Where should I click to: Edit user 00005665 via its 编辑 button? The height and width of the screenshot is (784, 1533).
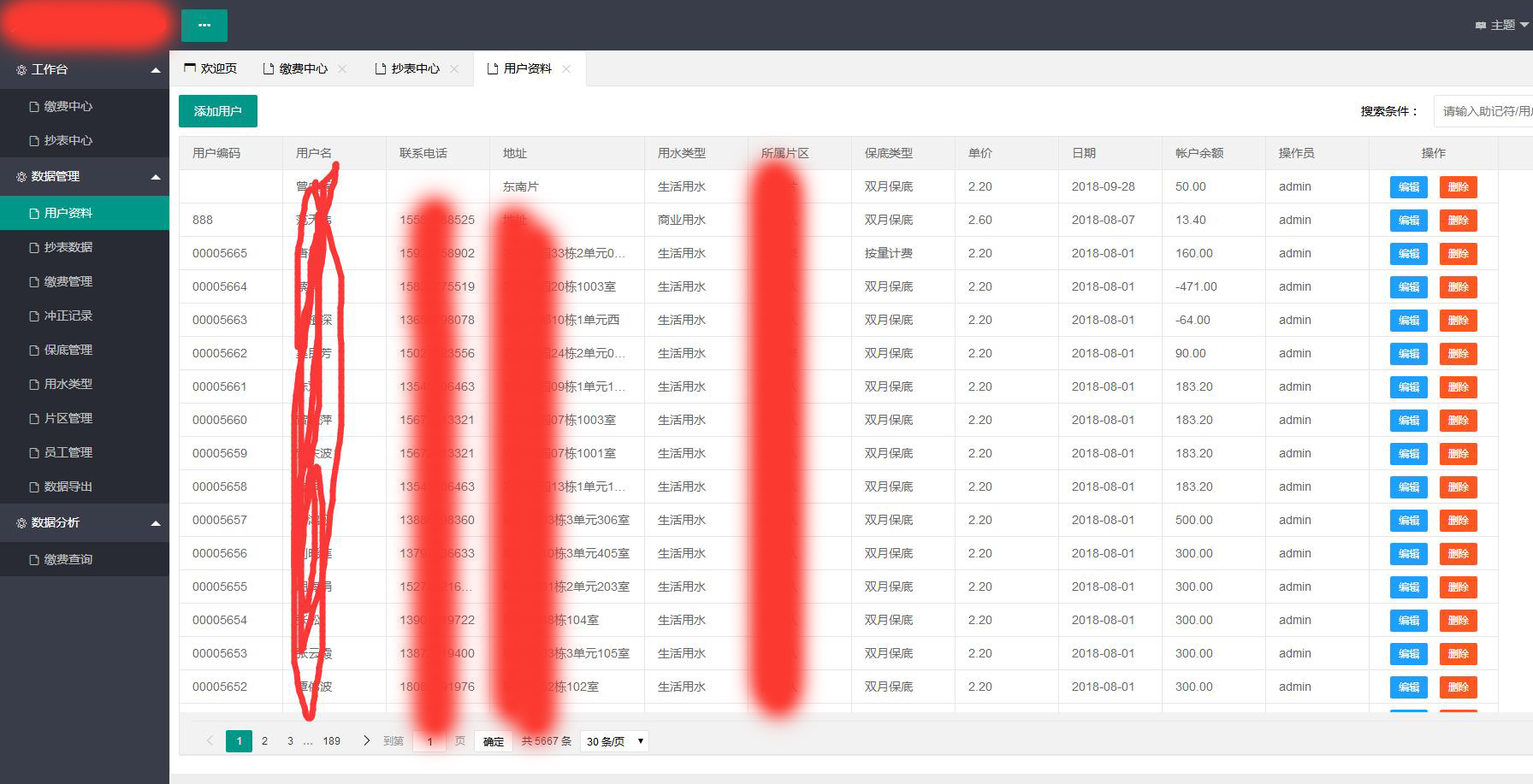pos(1408,253)
